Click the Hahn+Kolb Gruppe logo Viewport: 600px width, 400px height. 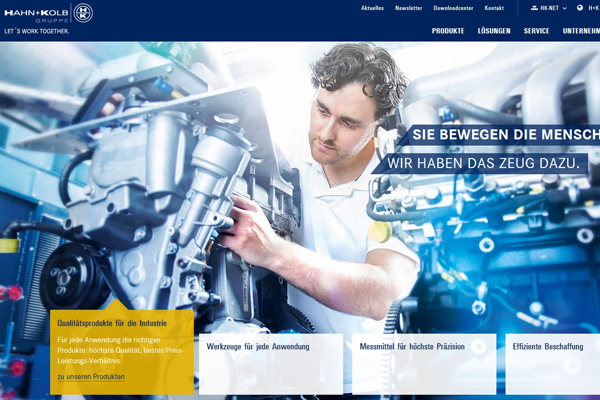coord(49,13)
